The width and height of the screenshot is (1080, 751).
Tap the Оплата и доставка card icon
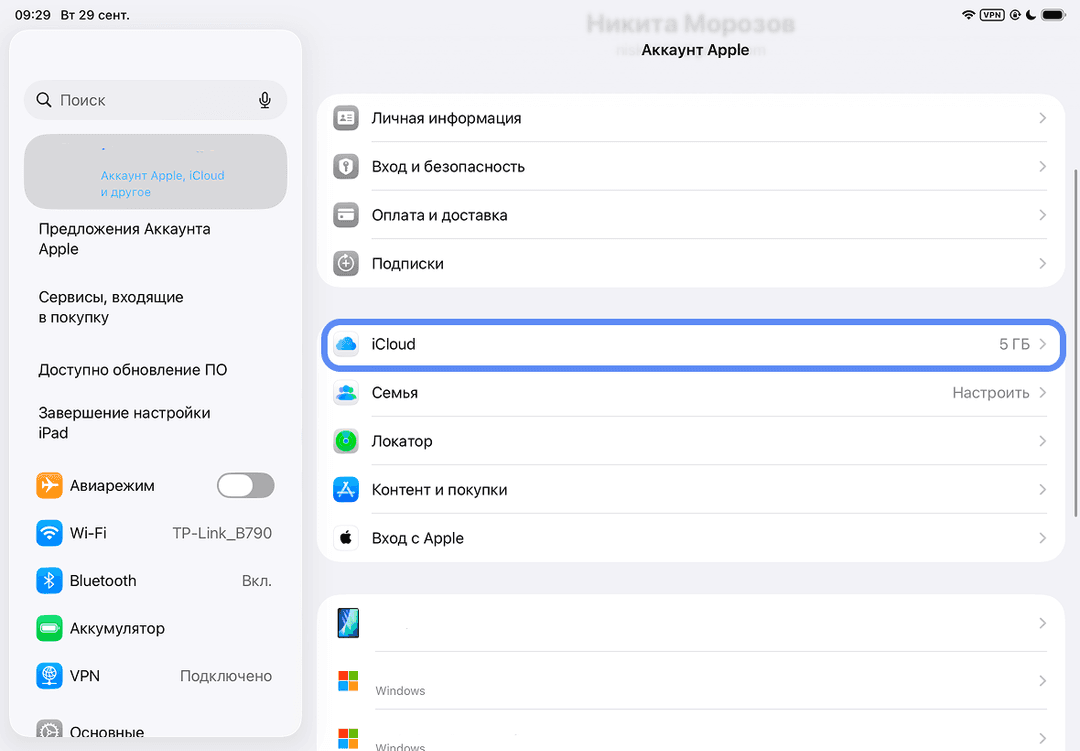tap(346, 215)
